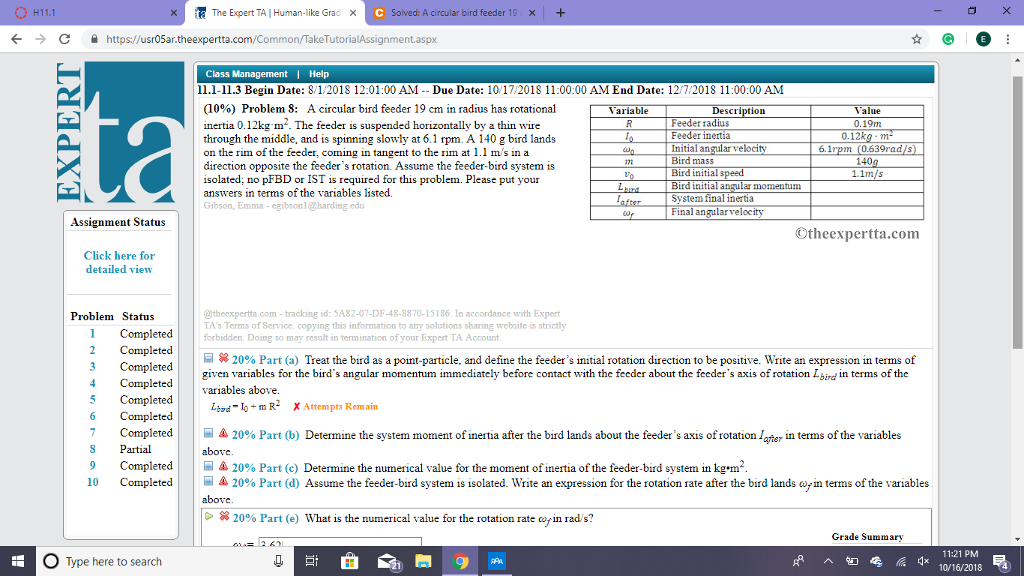The width and height of the screenshot is (1024, 576).
Task: Click Part (a) red X status icon
Action: 223,358
